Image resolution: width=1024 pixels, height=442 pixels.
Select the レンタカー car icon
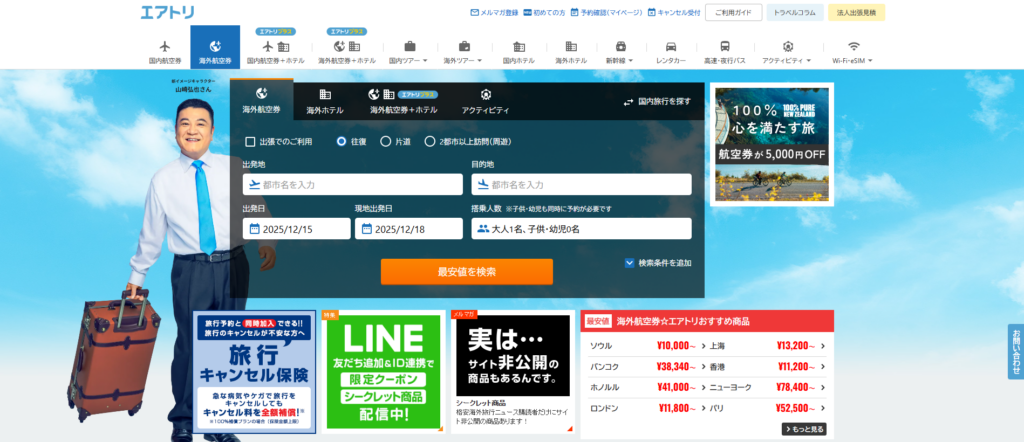pos(671,46)
